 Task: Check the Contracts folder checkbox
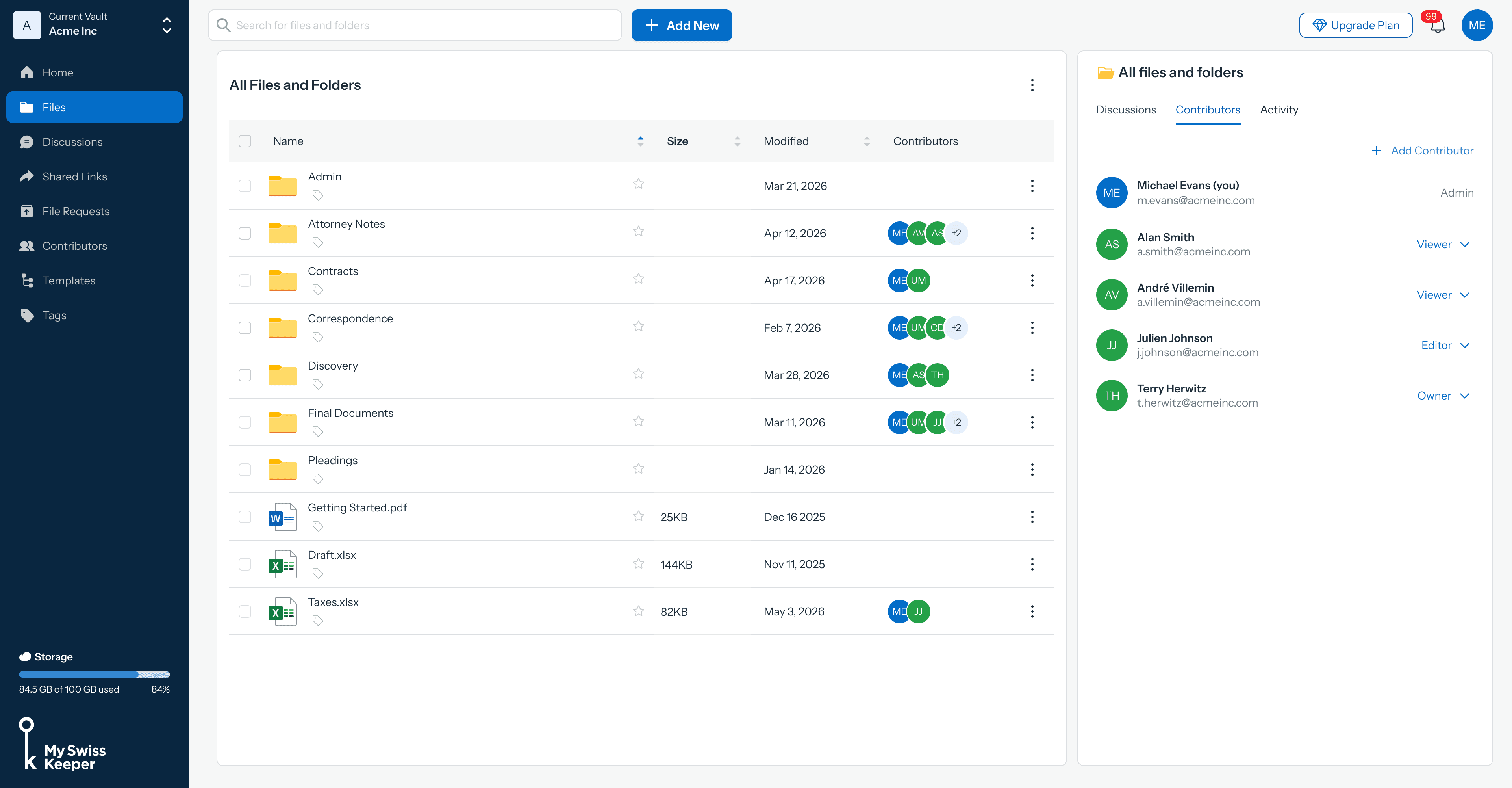tap(245, 281)
